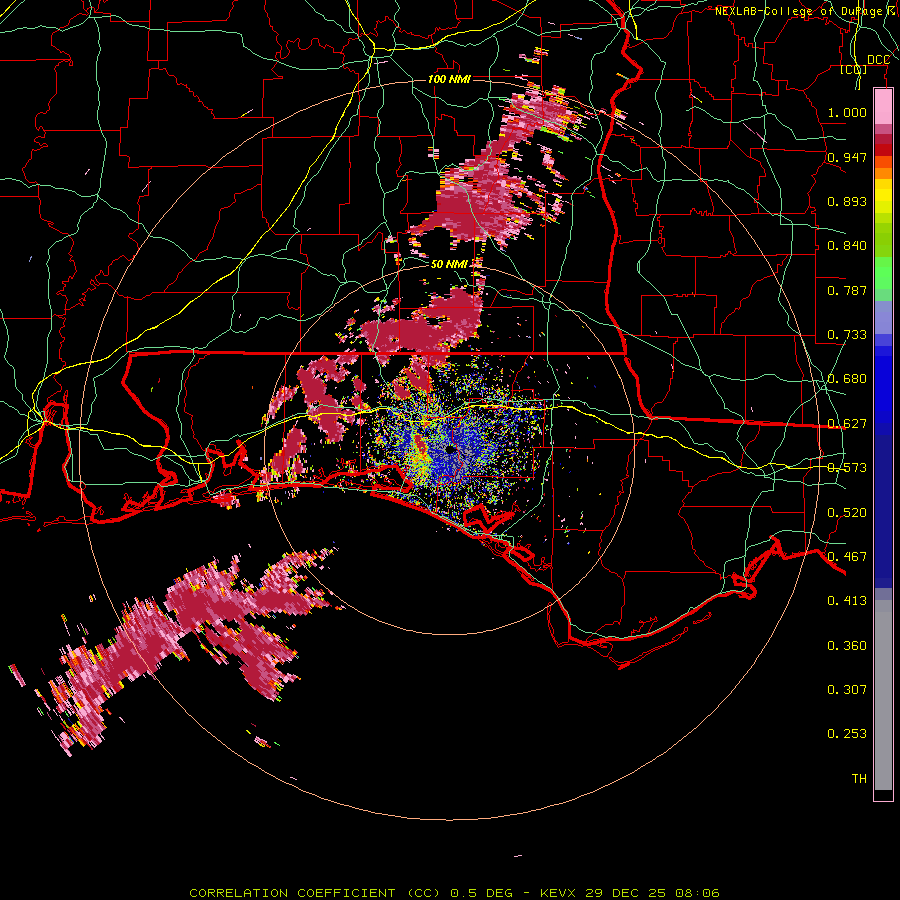Click the TH threshold label on scale
900x900 pixels.
pos(859,779)
